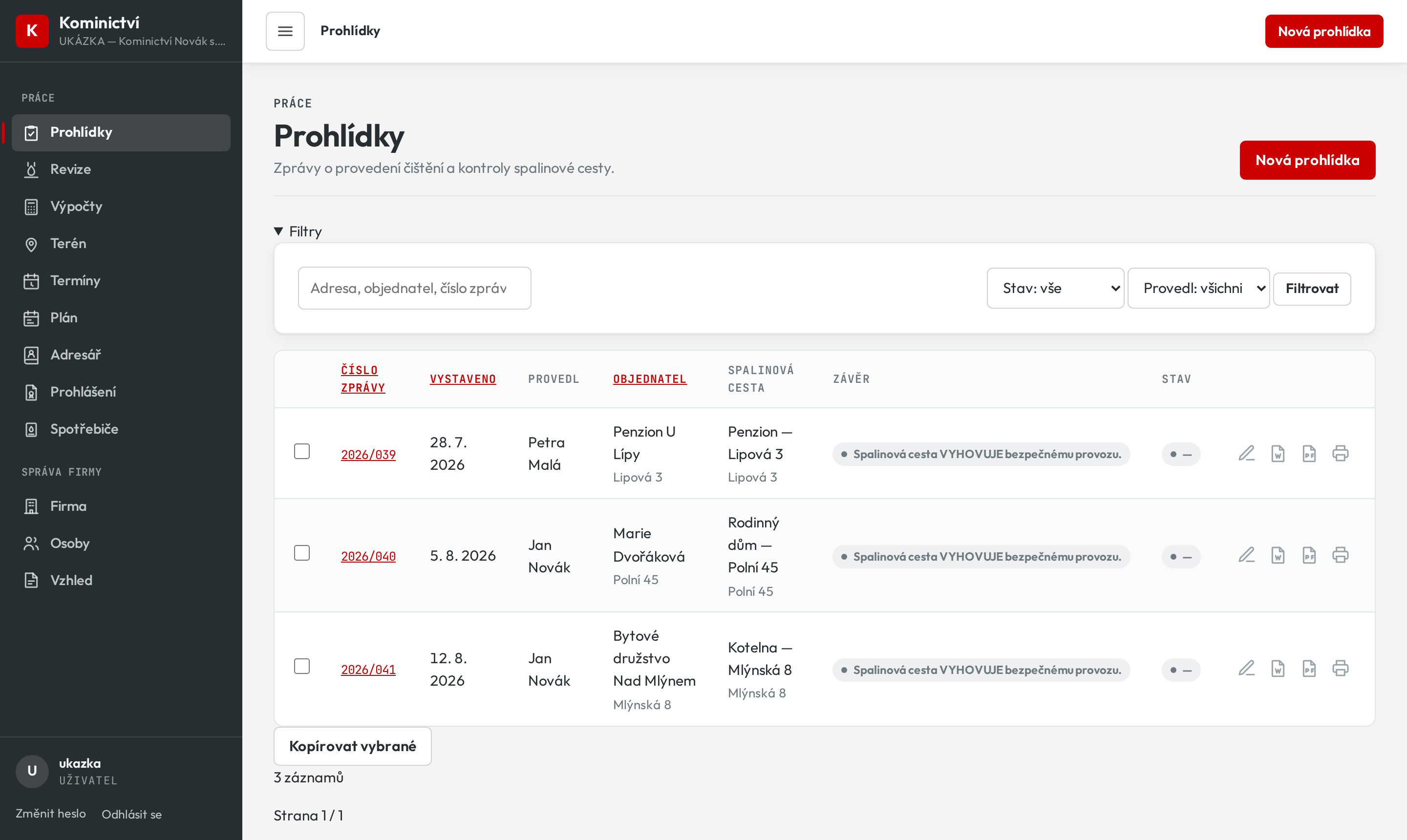This screenshot has width=1407, height=840.
Task: Open the Provedl: všichni dropdown
Action: (x=1199, y=289)
